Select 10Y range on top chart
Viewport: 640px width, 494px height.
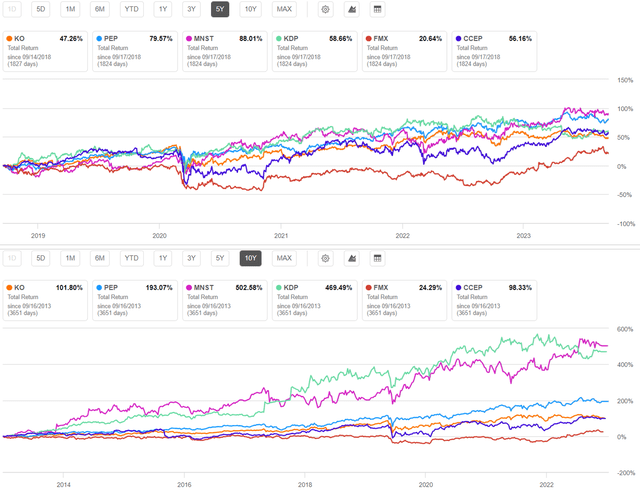point(251,9)
